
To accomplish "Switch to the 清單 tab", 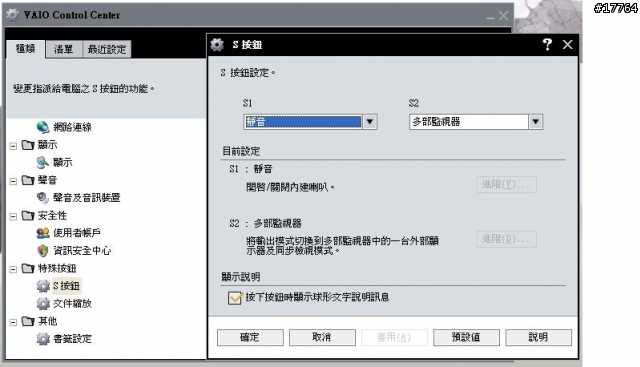I will [x=63, y=49].
